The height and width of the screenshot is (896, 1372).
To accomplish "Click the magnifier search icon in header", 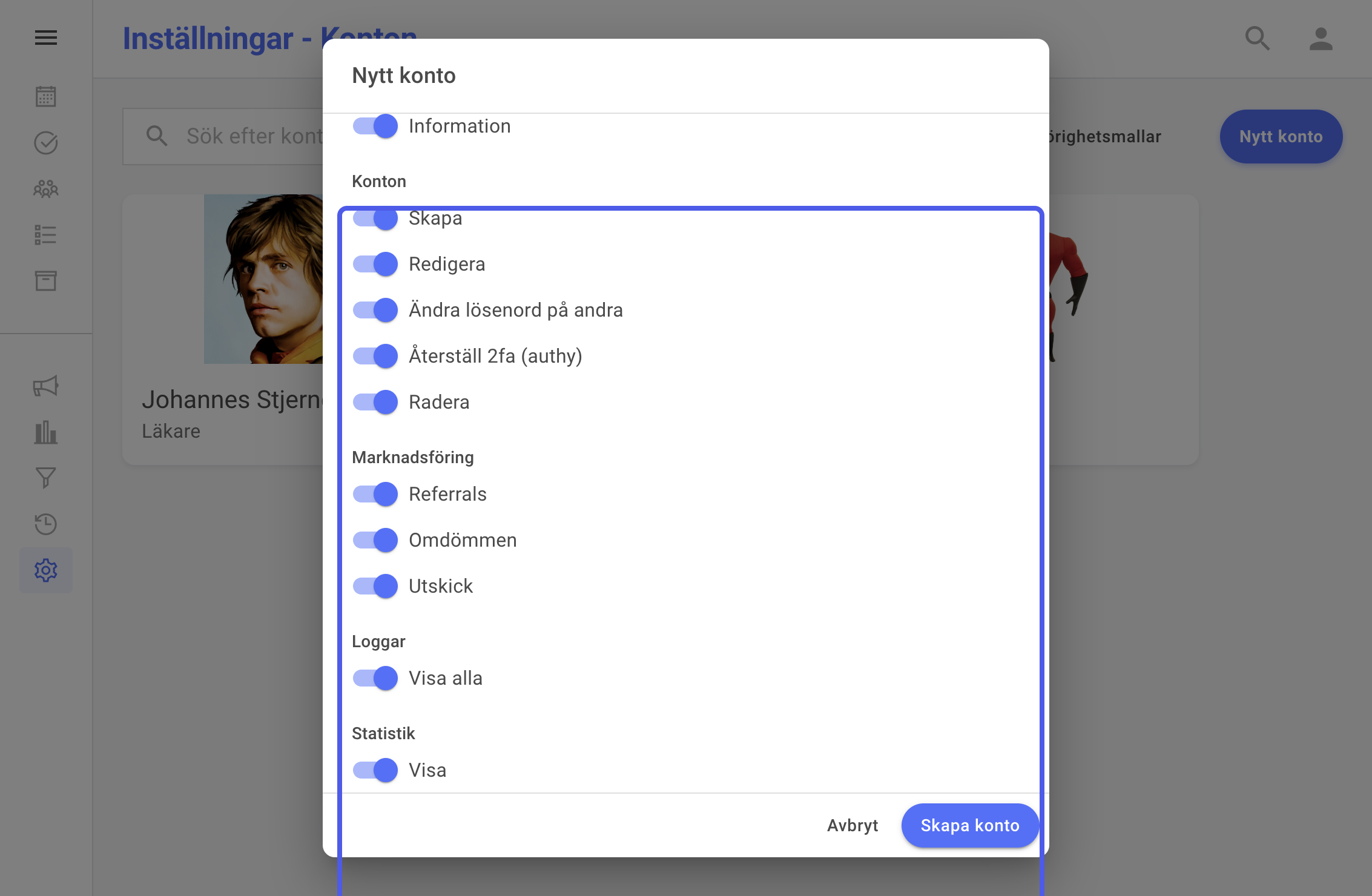I will (x=1257, y=39).
